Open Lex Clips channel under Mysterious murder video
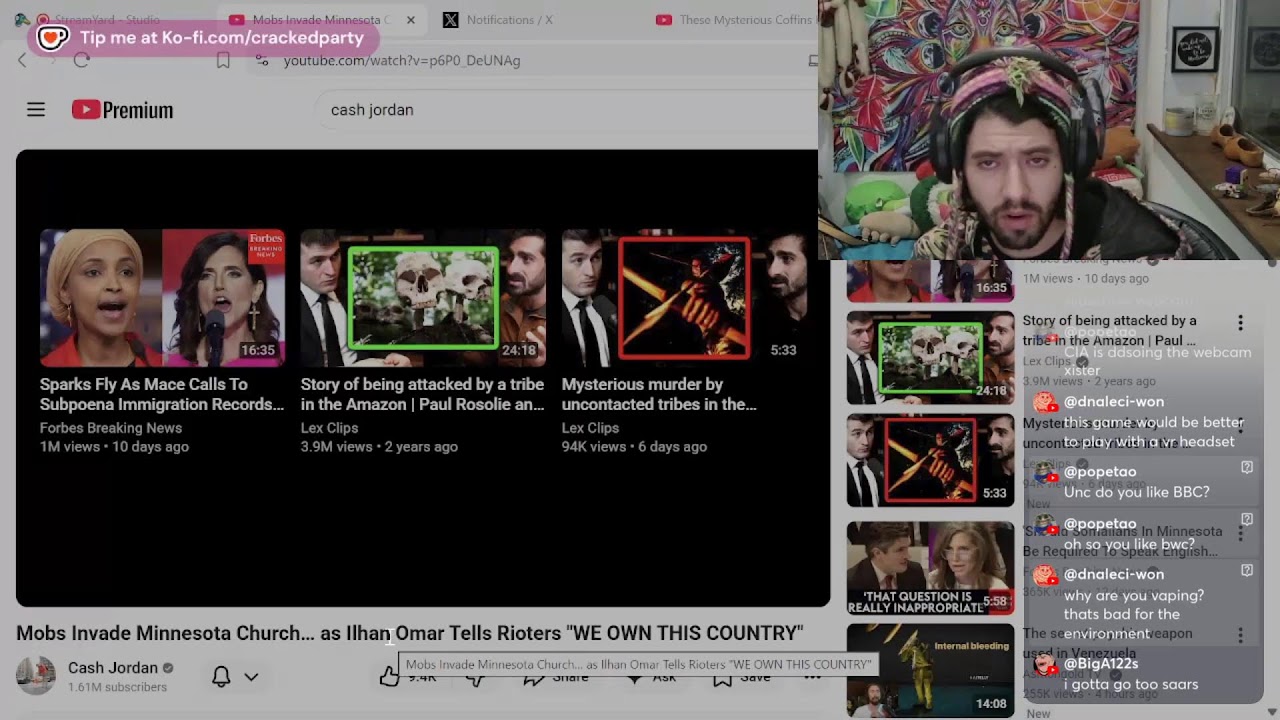Screen dimensions: 1280x720 pyautogui.click(x=590, y=428)
